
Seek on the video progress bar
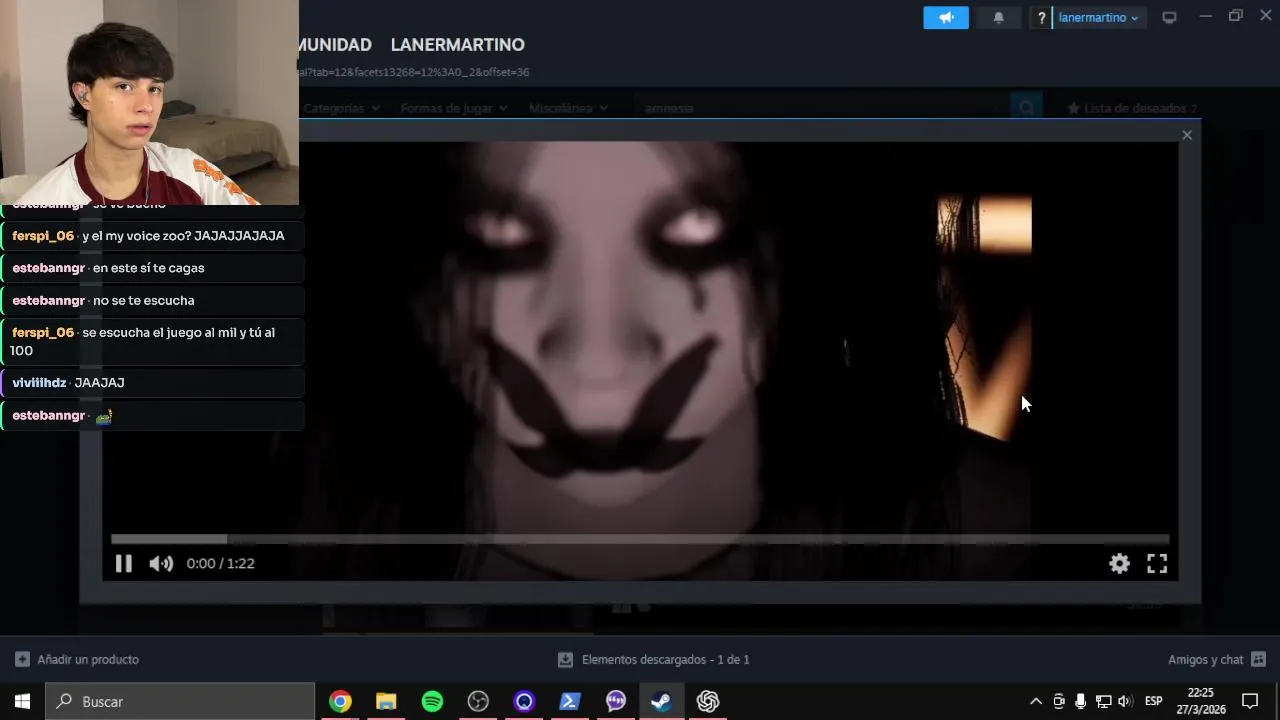point(640,539)
